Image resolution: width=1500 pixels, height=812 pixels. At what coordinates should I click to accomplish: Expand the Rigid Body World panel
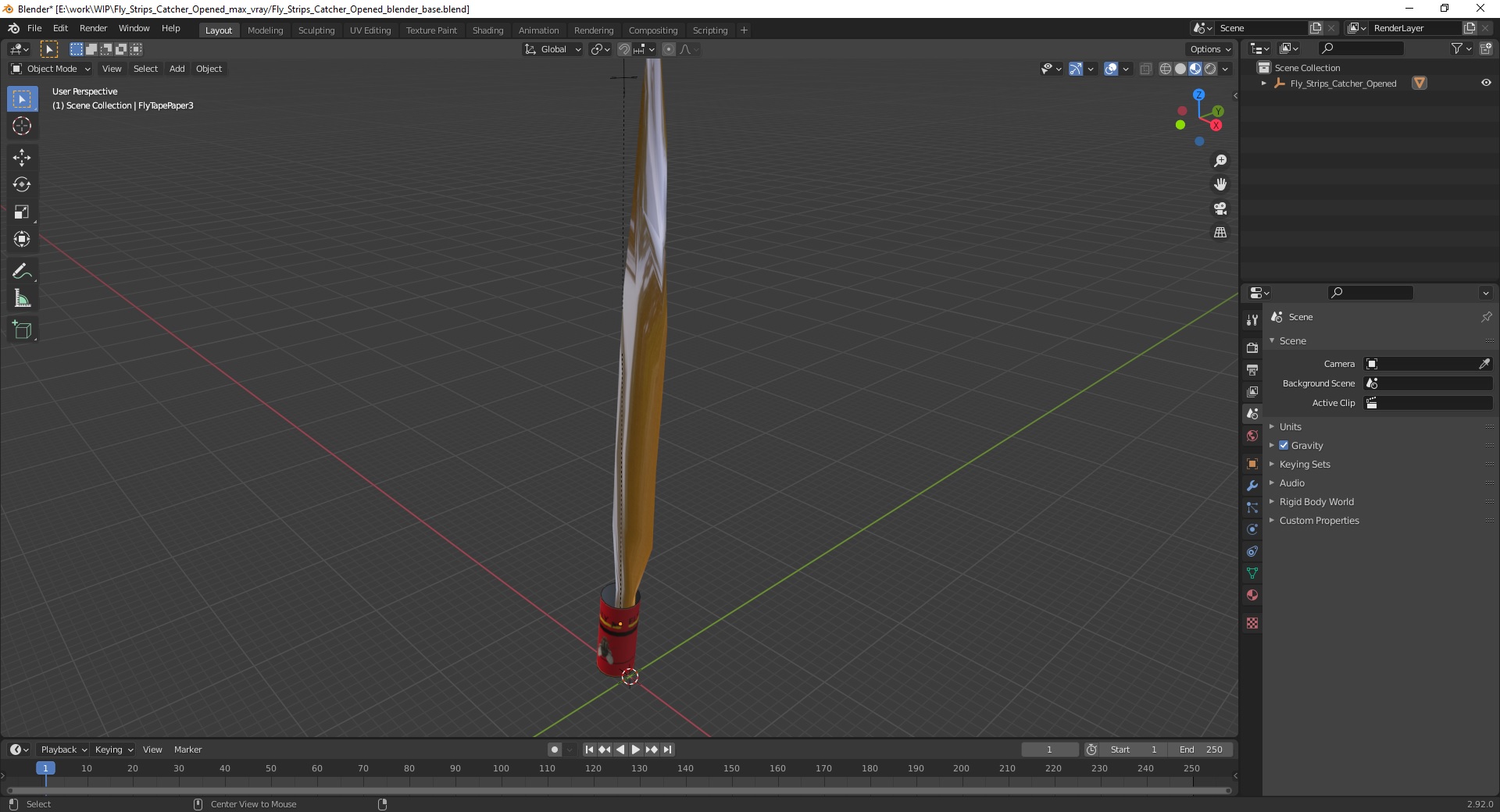pyautogui.click(x=1316, y=501)
